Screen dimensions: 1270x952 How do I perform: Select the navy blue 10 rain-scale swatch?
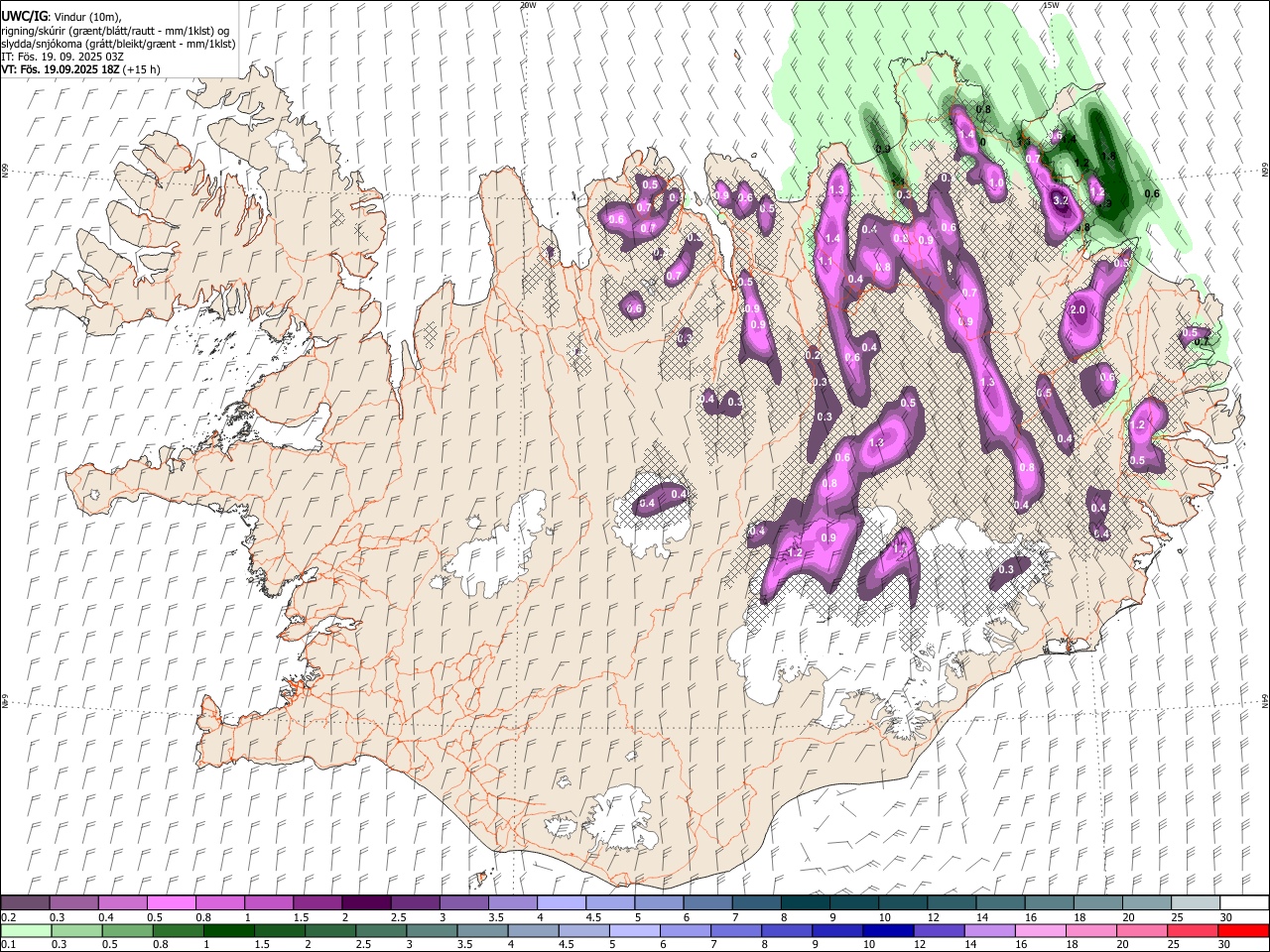888,931
